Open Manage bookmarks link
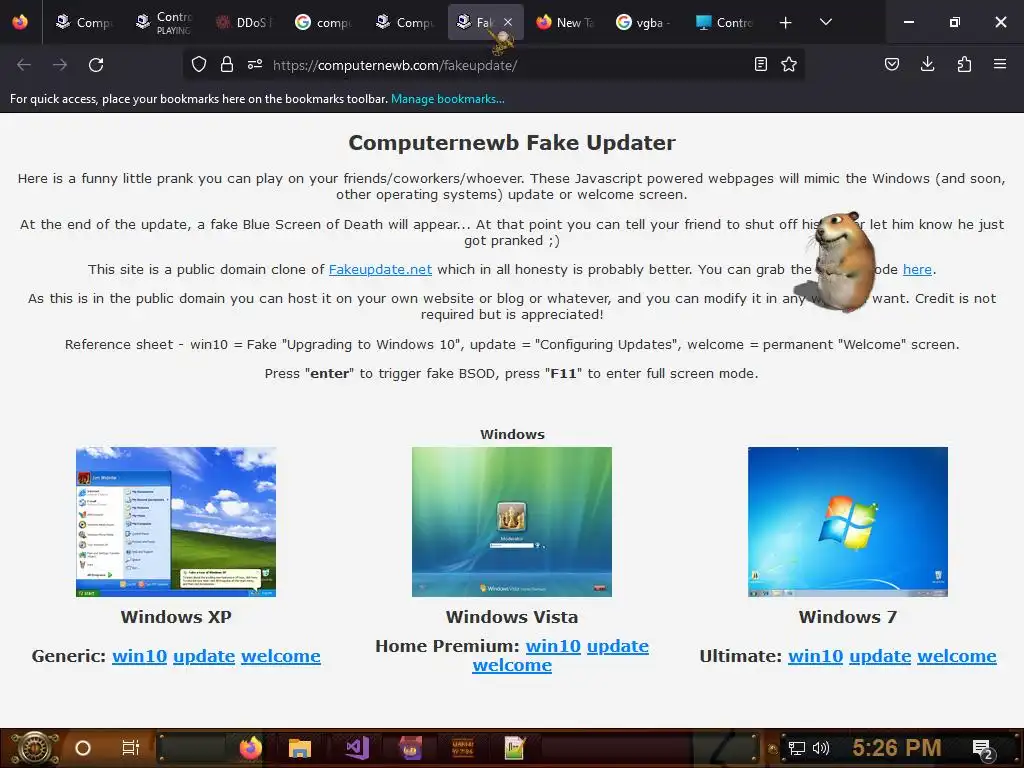 [x=447, y=99]
